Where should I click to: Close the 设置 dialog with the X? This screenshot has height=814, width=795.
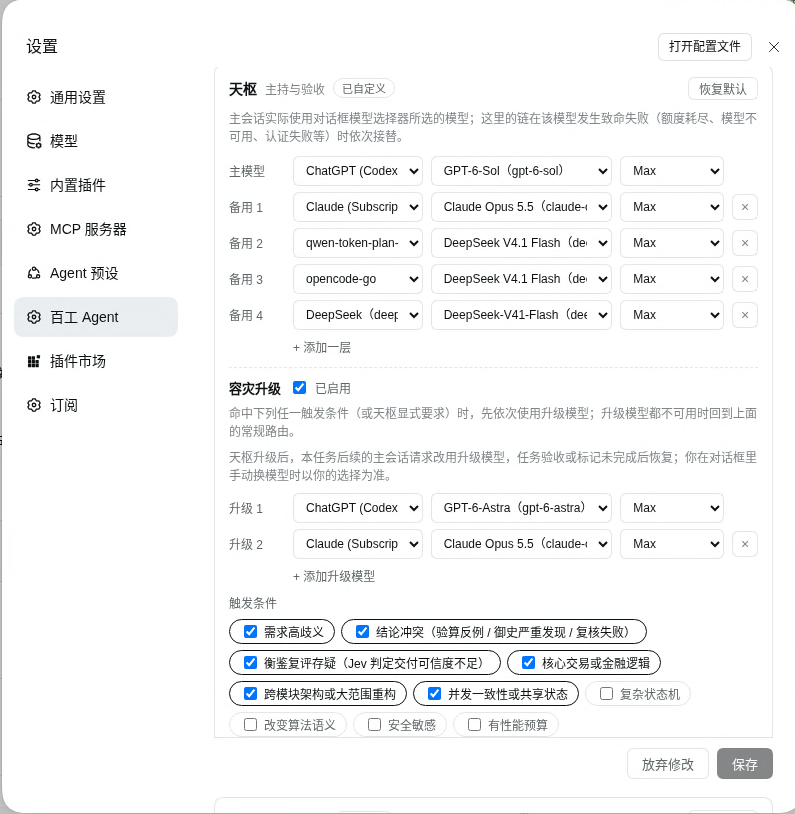(x=774, y=47)
